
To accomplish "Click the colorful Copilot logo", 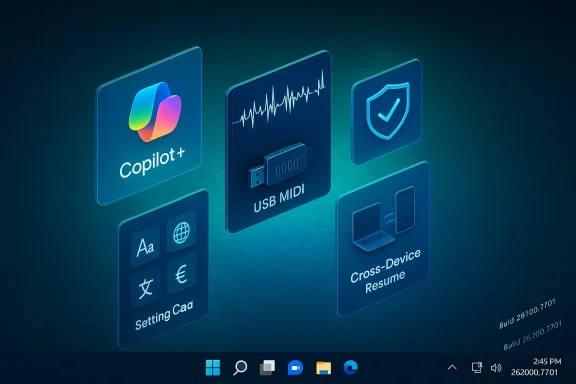I will tap(155, 112).
